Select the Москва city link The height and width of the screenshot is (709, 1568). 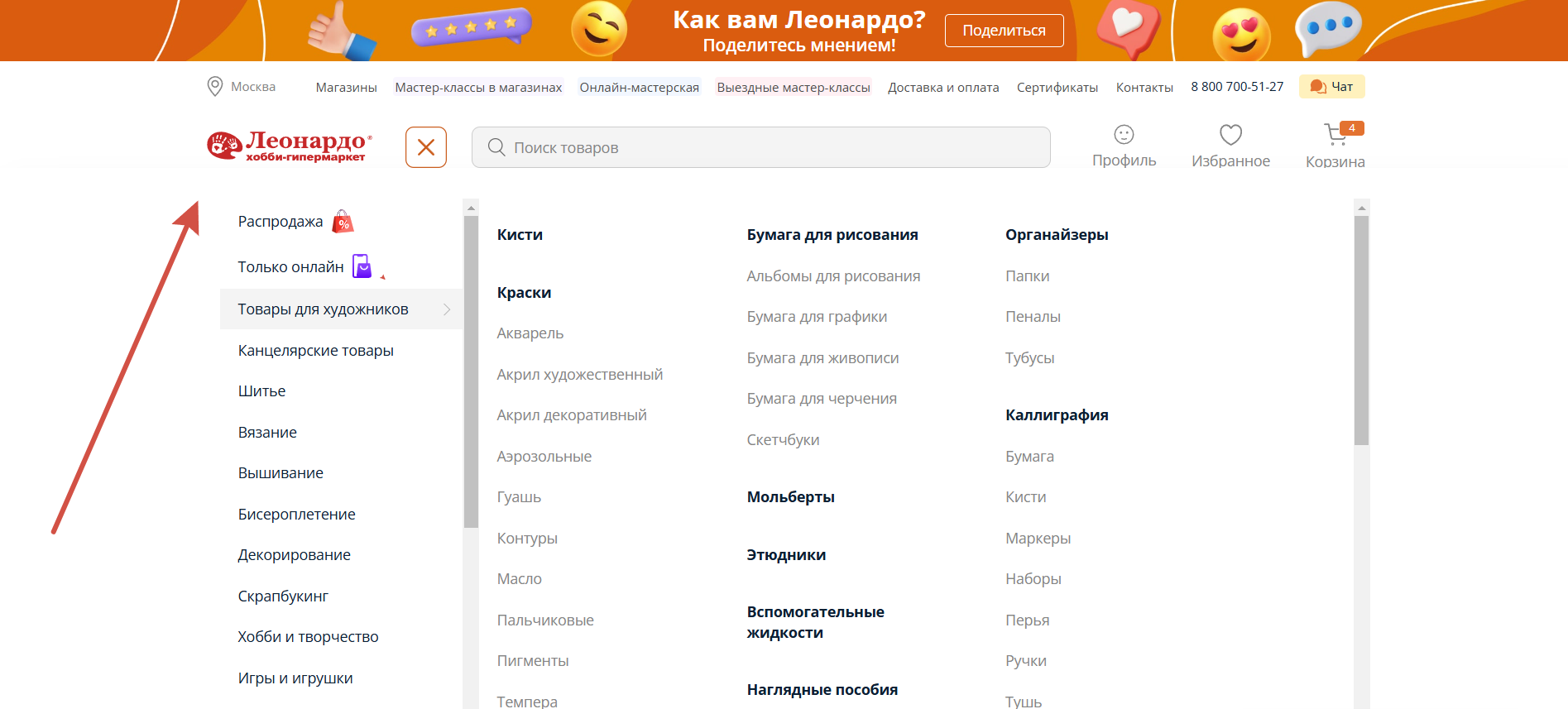click(253, 87)
